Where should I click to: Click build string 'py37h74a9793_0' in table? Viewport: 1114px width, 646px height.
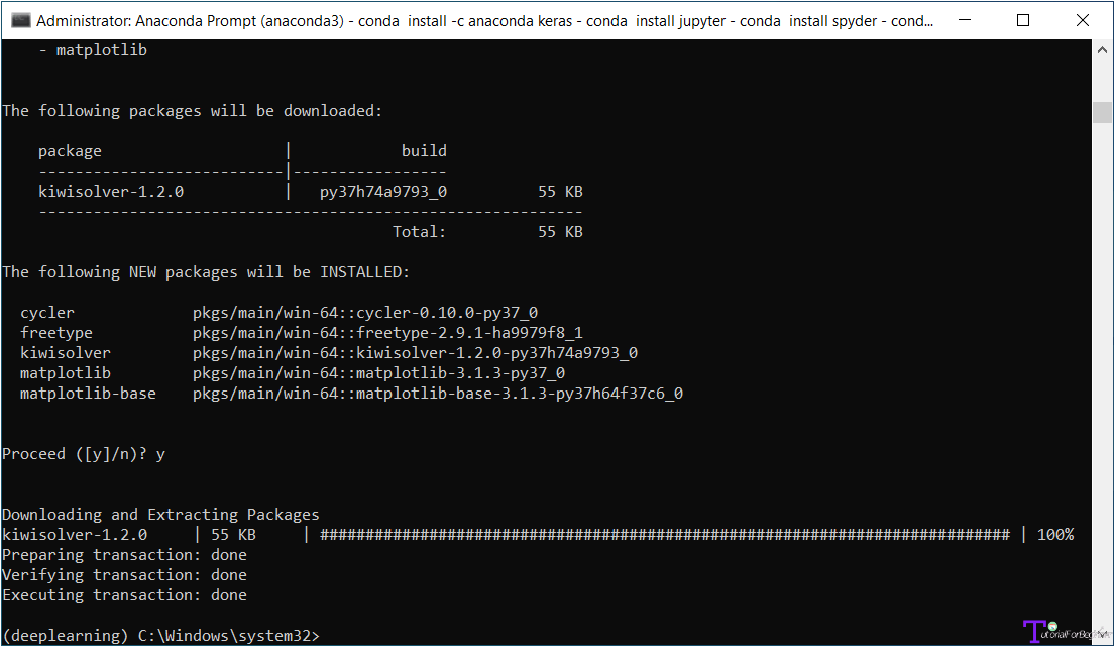(x=383, y=192)
